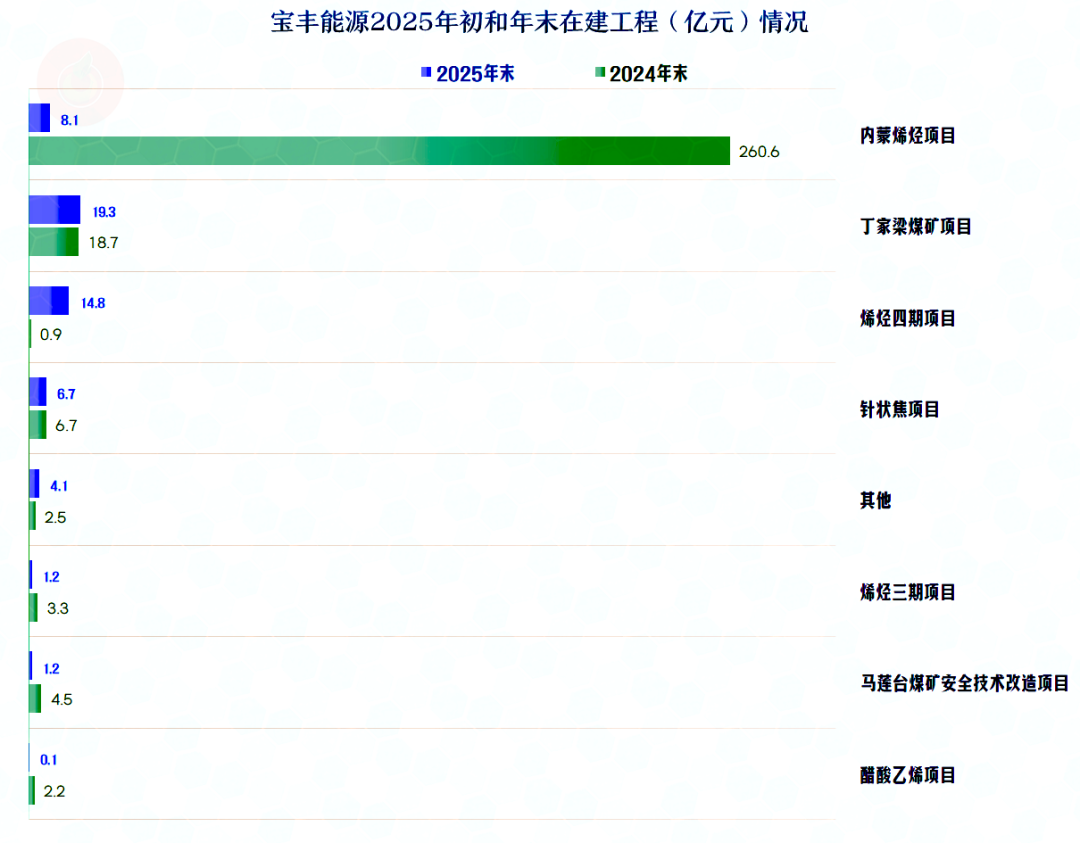This screenshot has height=843, width=1080.
Task: Toggle the 2024年末 legend label
Action: pos(648,73)
